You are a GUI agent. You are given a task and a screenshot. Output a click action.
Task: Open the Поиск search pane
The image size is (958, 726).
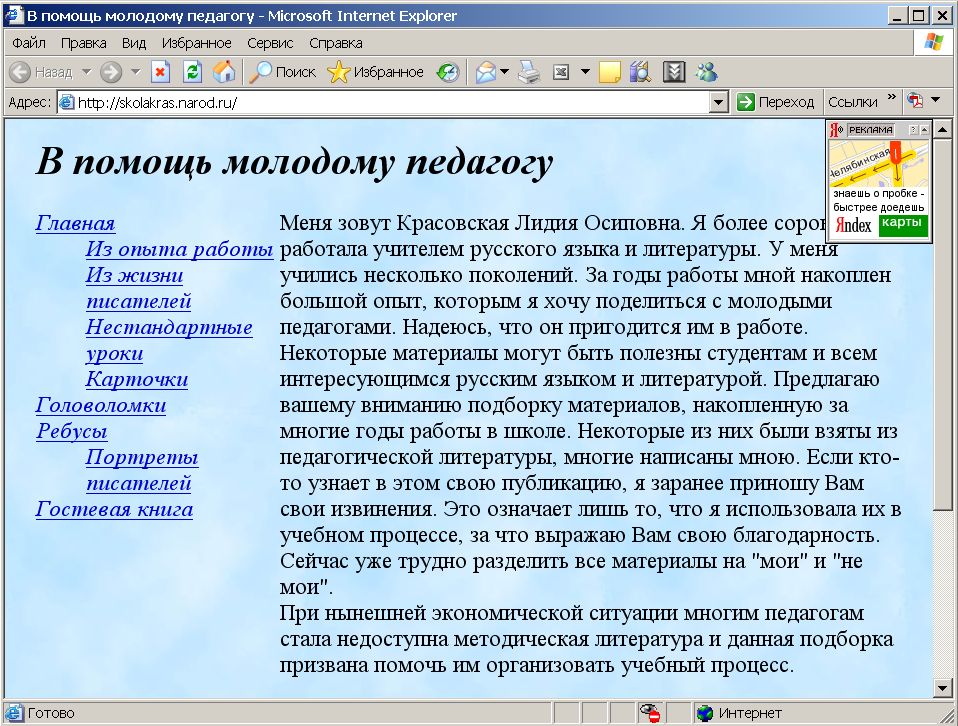click(283, 72)
